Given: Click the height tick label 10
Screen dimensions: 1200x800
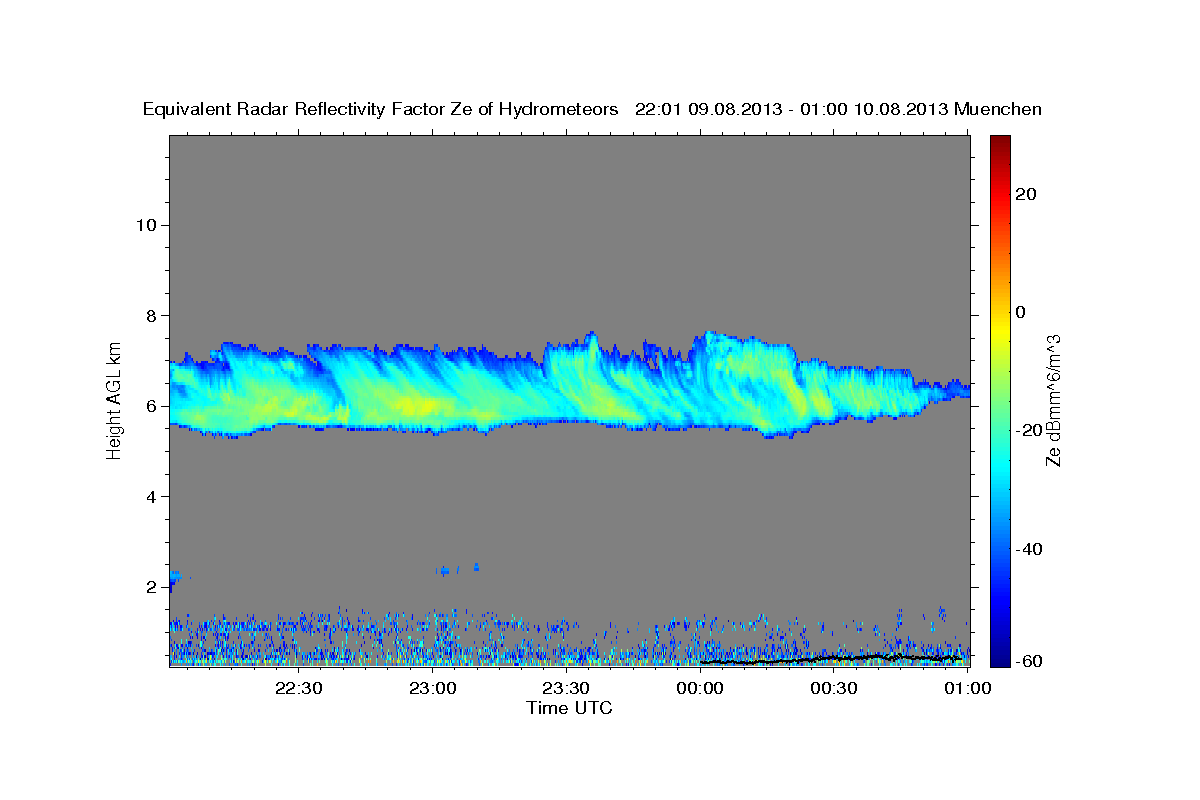Looking at the screenshot, I should pos(146,225).
